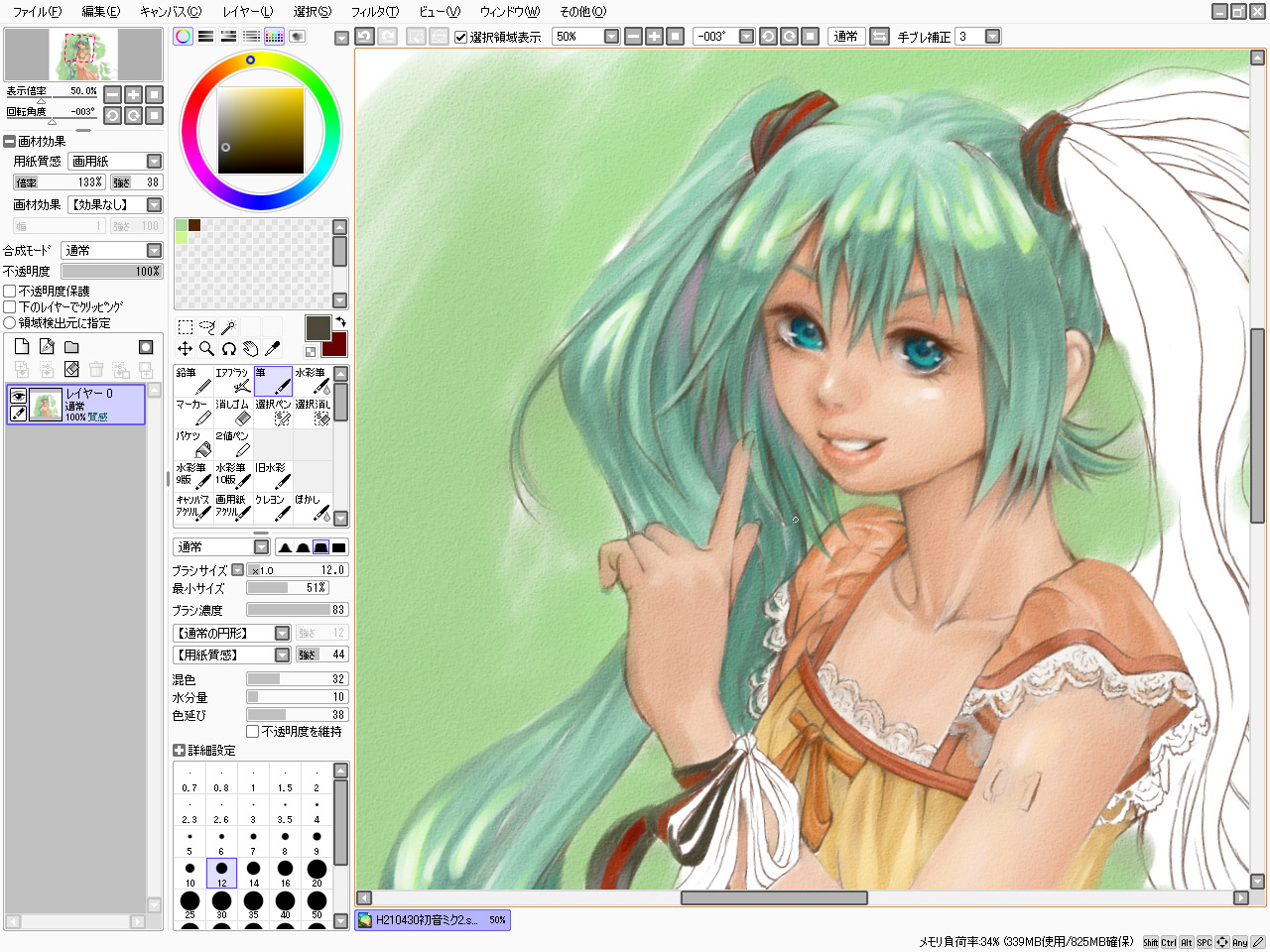The image size is (1270, 952).
Task: Select the ぼかし blur tool
Action: coord(313,507)
